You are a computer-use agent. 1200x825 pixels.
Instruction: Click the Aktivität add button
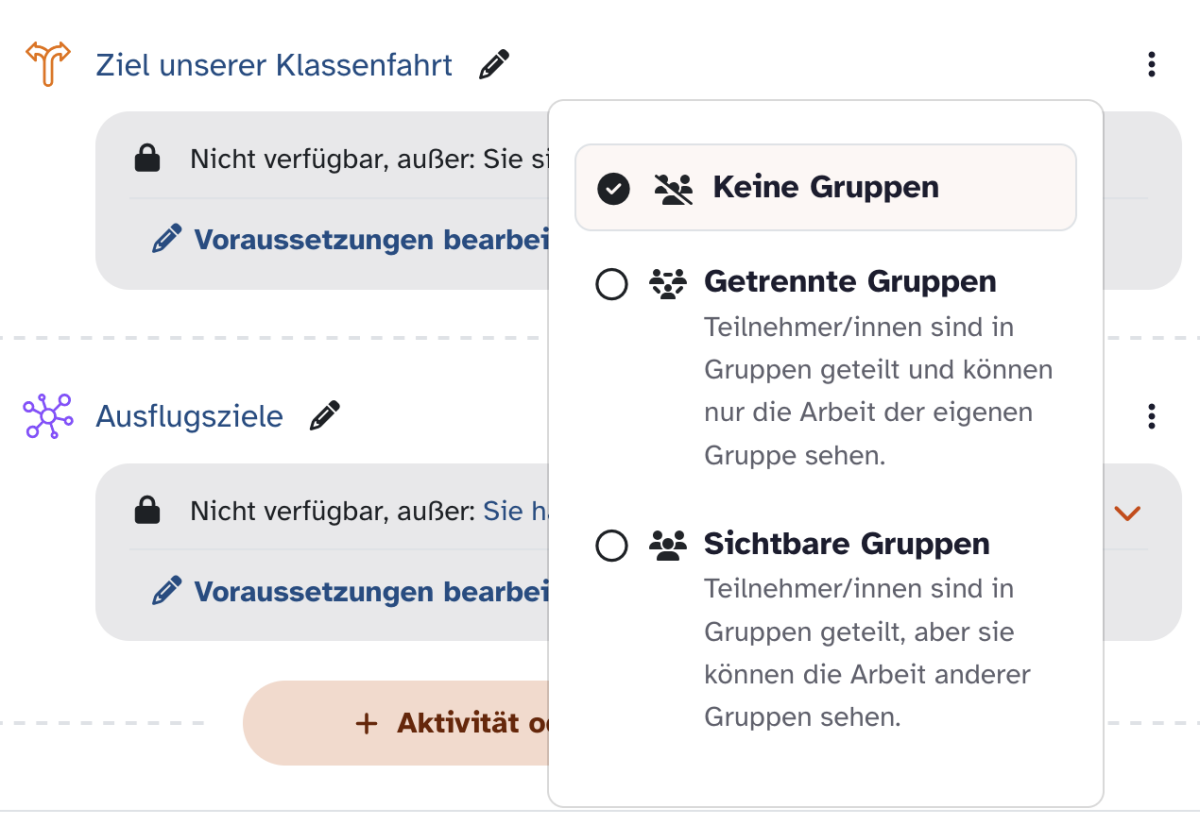pos(396,723)
